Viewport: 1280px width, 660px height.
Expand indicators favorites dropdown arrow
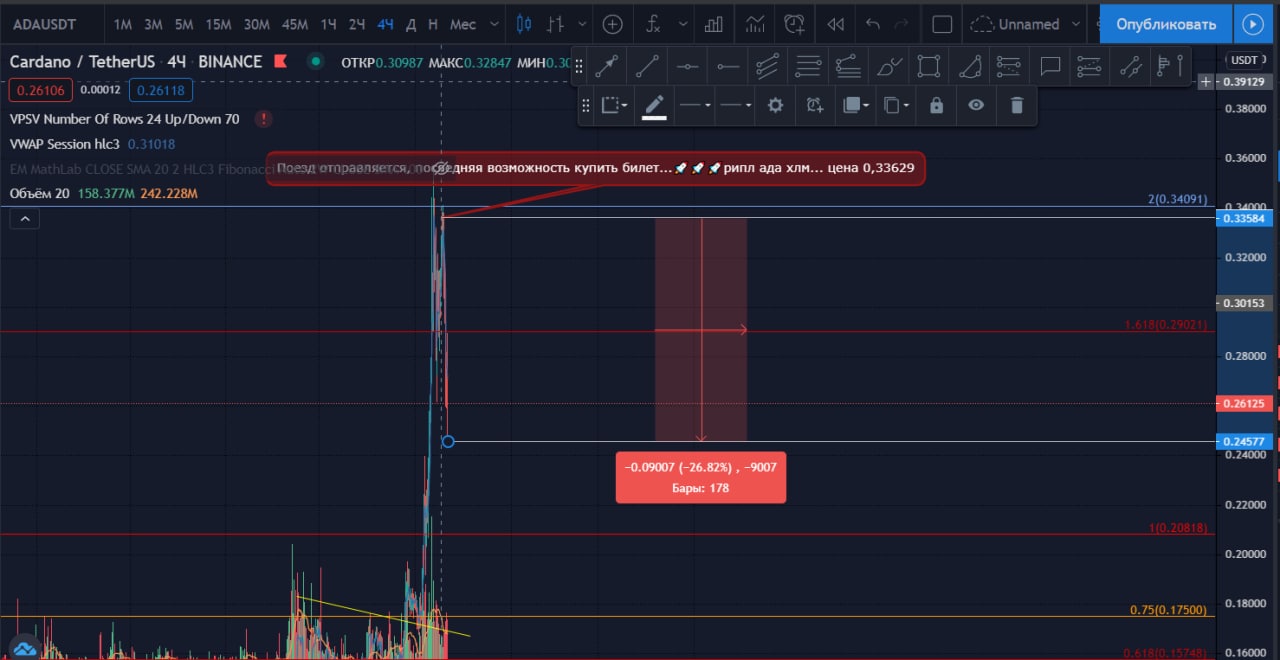683,24
